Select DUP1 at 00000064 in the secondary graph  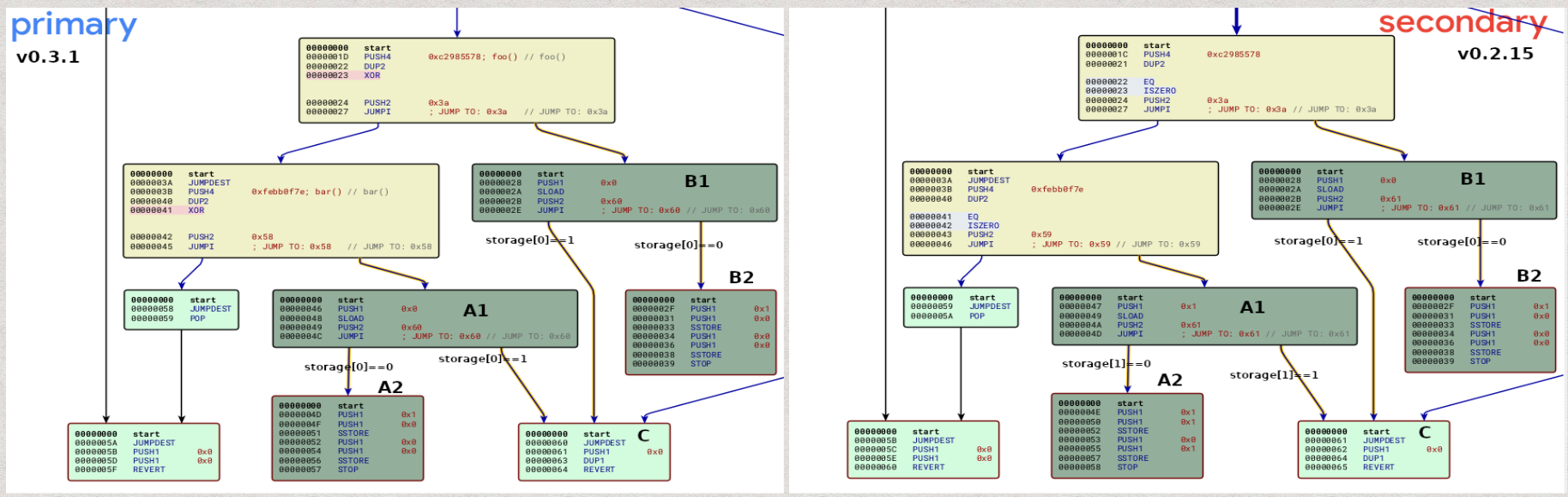pyautogui.click(x=1344, y=458)
